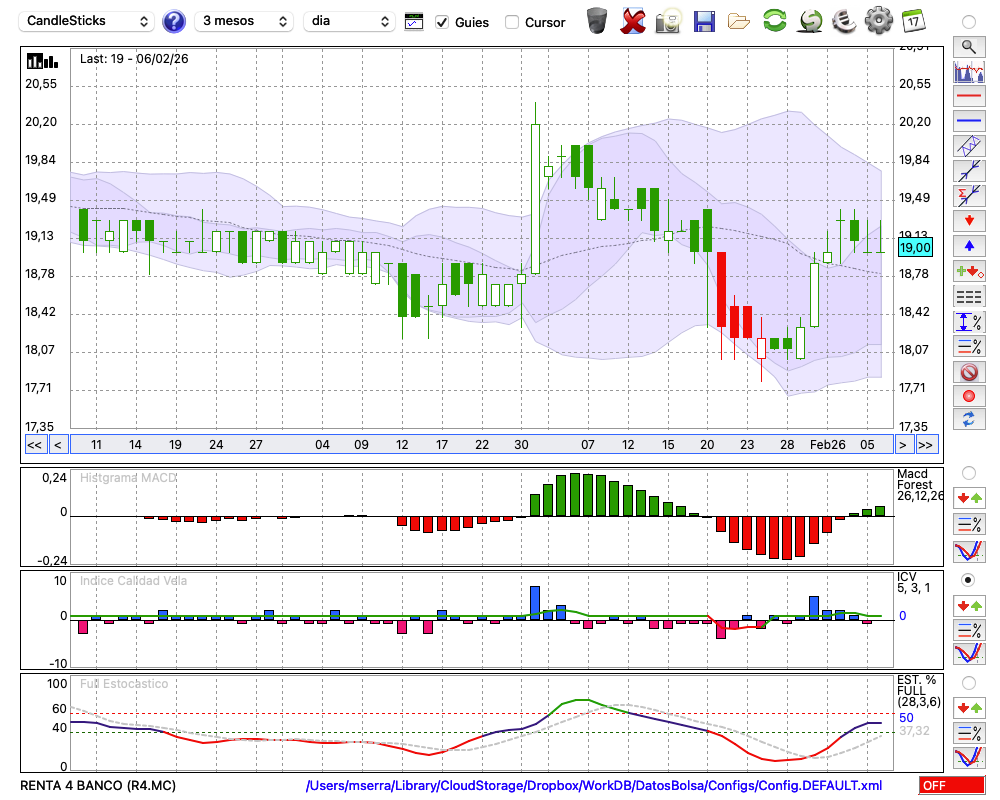Open the CandleSticks chart type dropdown
The height and width of the screenshot is (800, 1000).
pos(88,21)
